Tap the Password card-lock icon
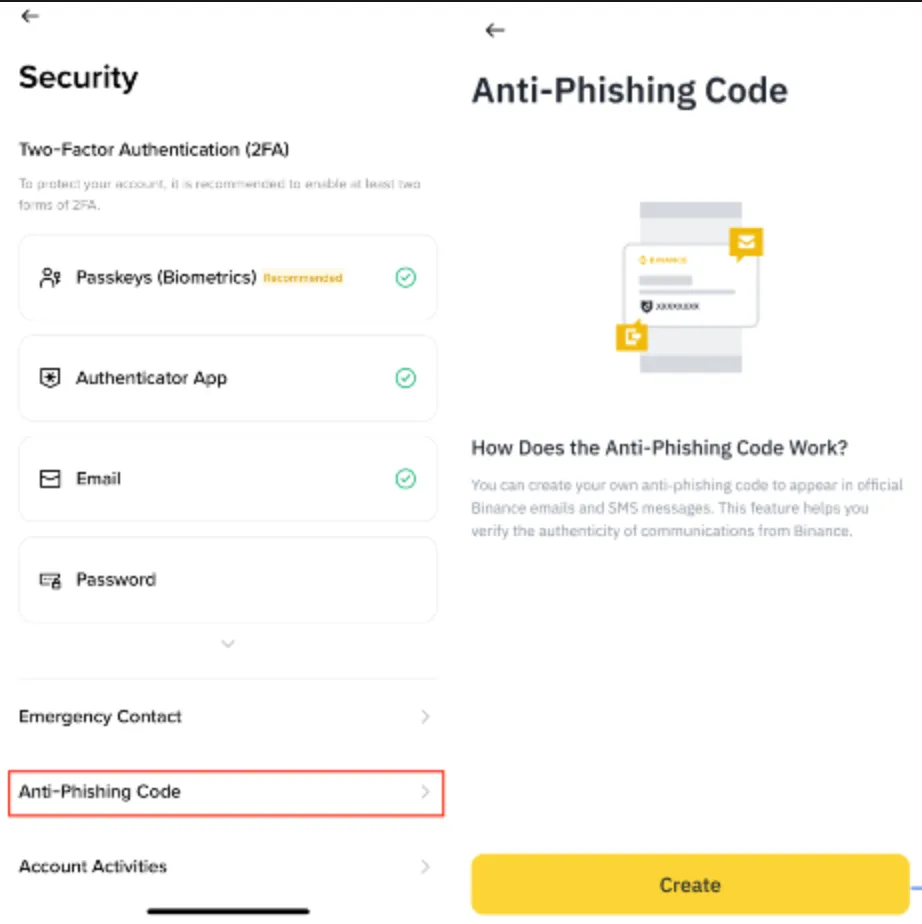The width and height of the screenshot is (922, 924). [50, 580]
